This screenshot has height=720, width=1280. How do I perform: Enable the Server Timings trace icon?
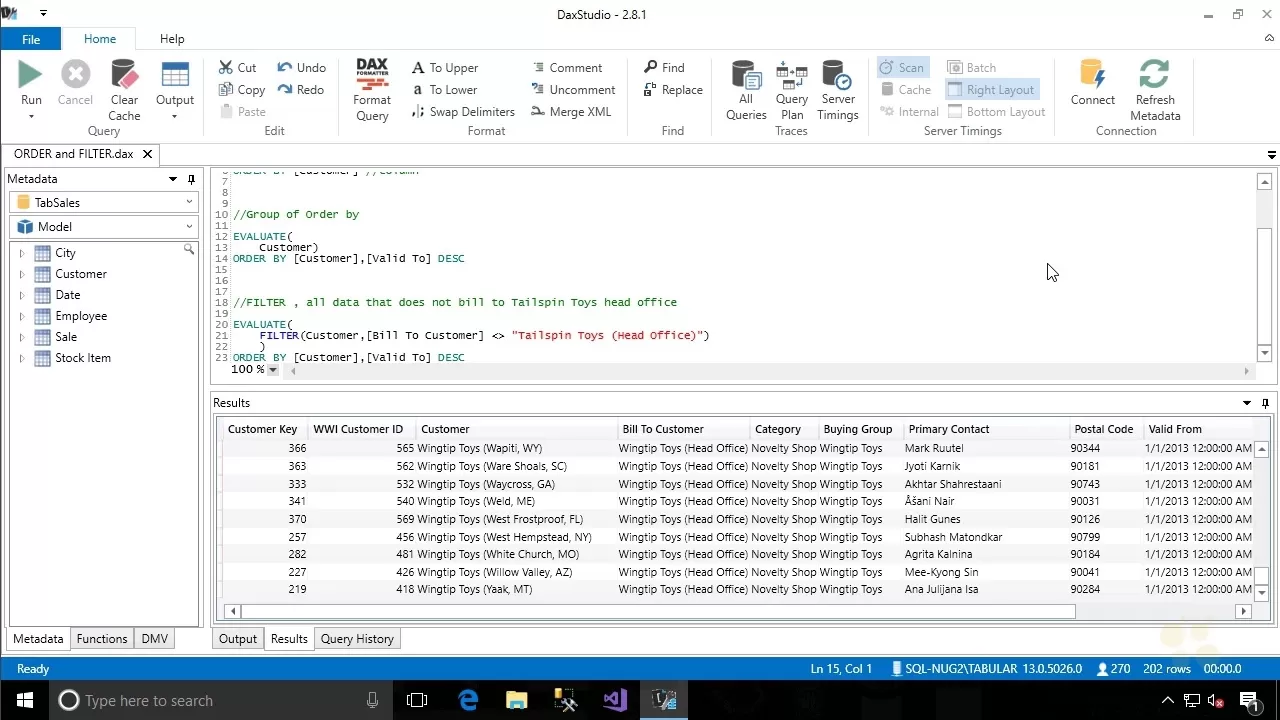(837, 88)
